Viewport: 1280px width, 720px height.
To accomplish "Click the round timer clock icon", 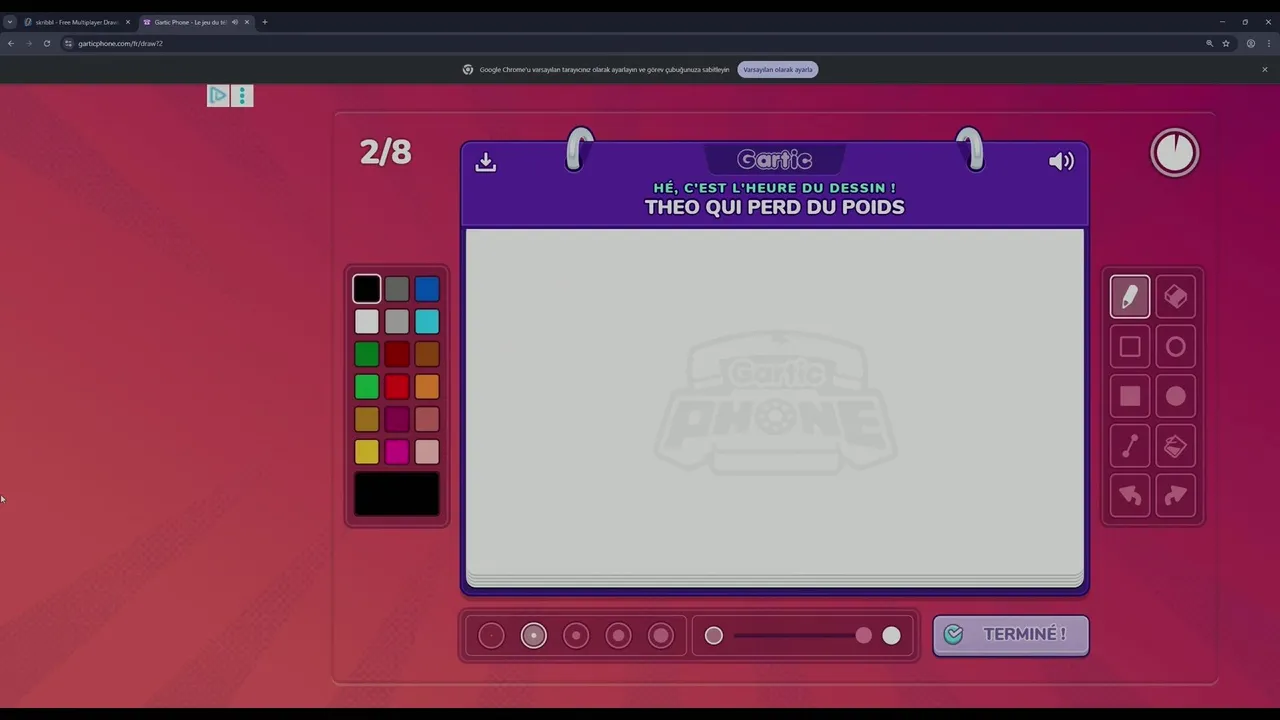I will pyautogui.click(x=1175, y=153).
